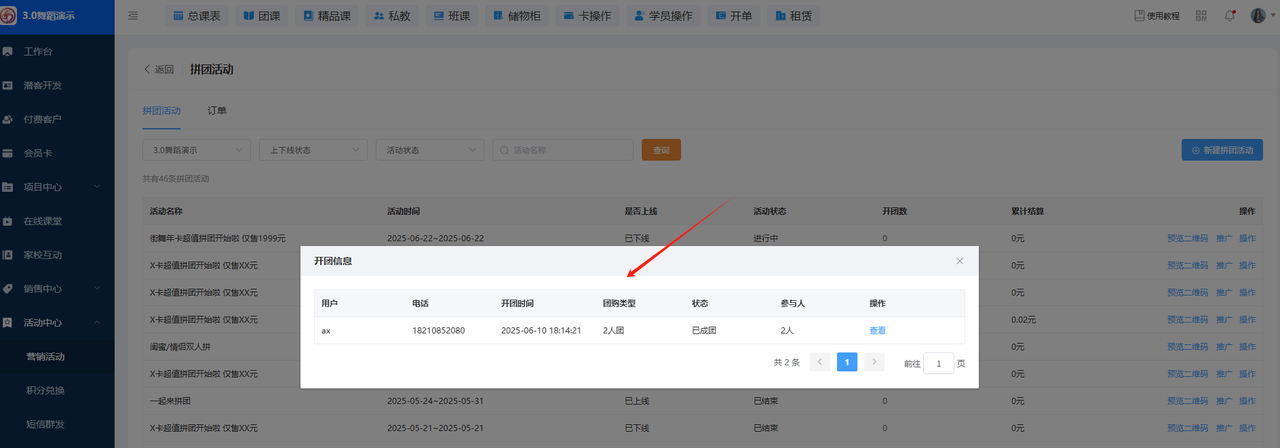Click the 家校互动 sidebar icon
The image size is (1280, 448).
pos(8,255)
